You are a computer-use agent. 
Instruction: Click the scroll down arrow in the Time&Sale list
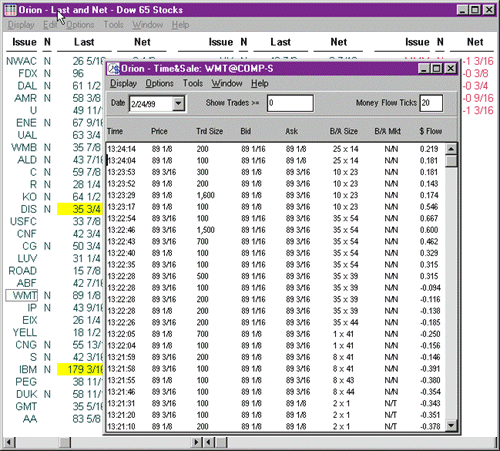click(451, 425)
